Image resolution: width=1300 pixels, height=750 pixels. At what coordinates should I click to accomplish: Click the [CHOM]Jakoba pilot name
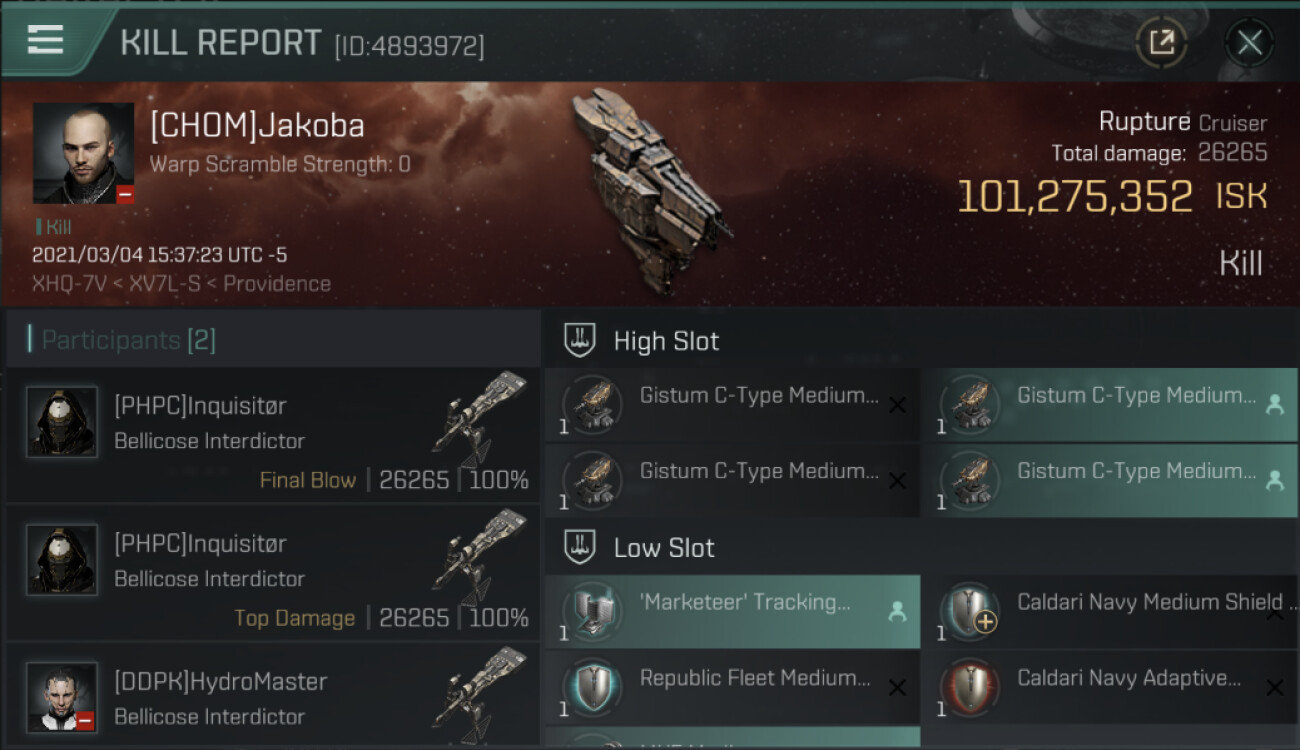point(257,126)
